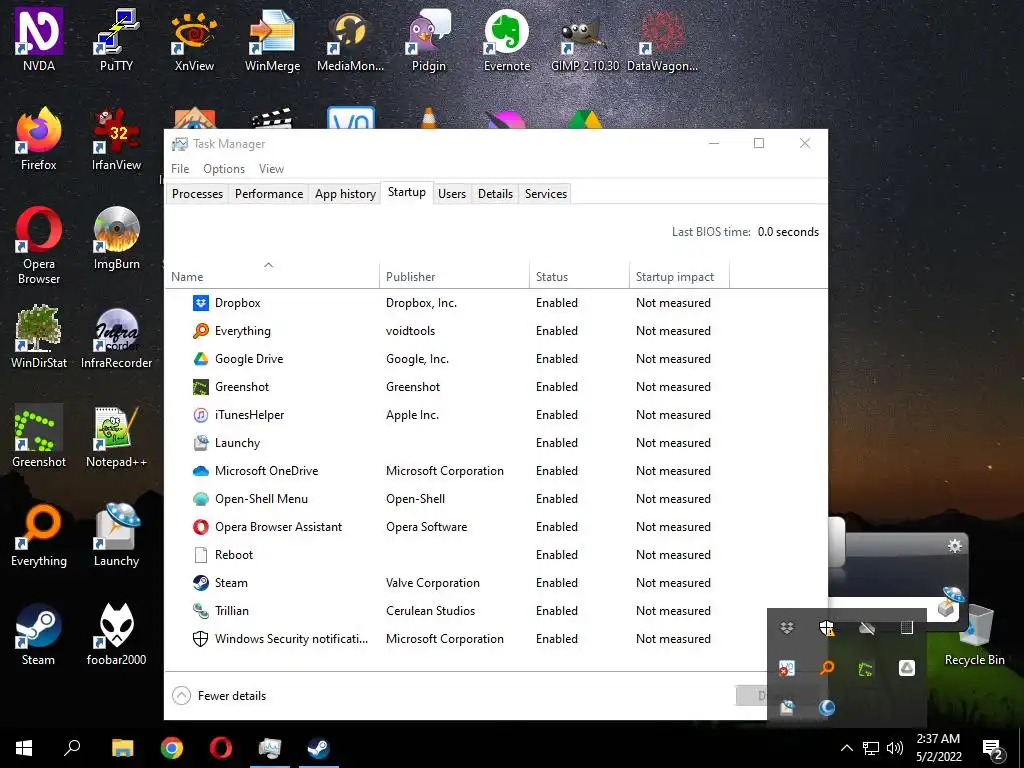Select the Everything magnifier icon in startup list
The width and height of the screenshot is (1024, 768).
(200, 330)
